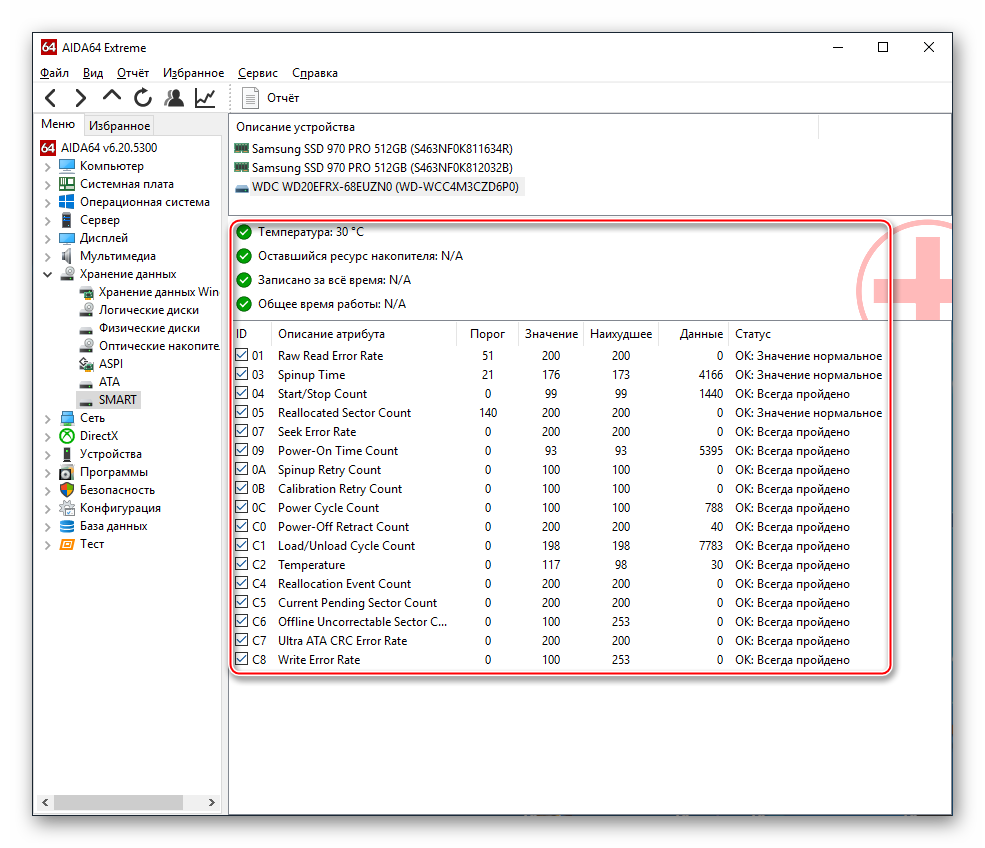Screen dimensions: 985x848
Task: Select first Samsung SSD 970 PRO device
Action: (380, 148)
